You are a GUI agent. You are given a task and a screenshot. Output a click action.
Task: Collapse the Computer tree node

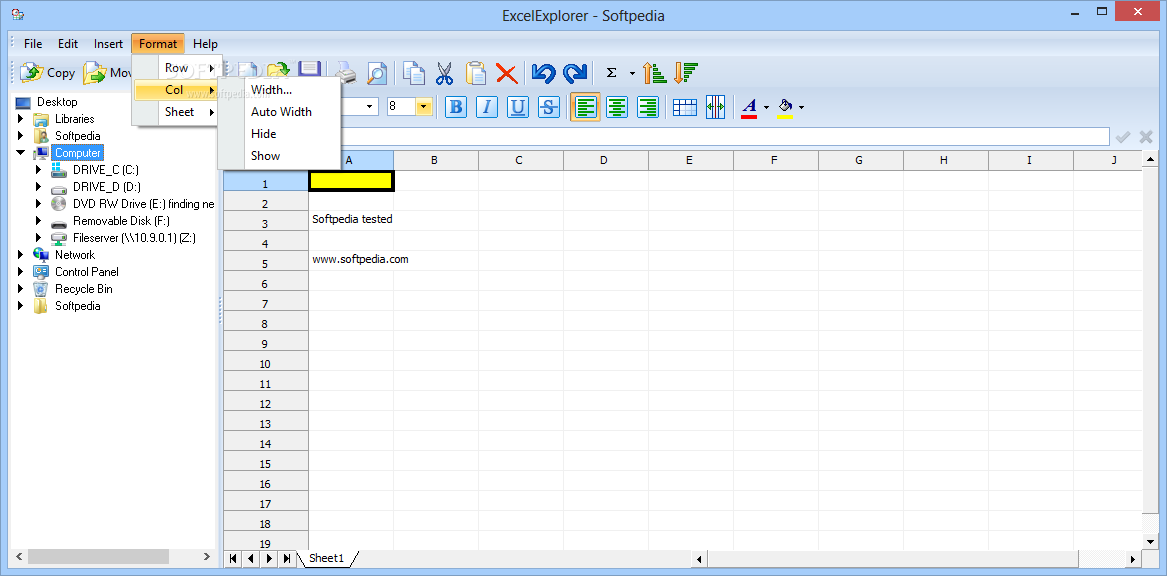tap(21, 153)
